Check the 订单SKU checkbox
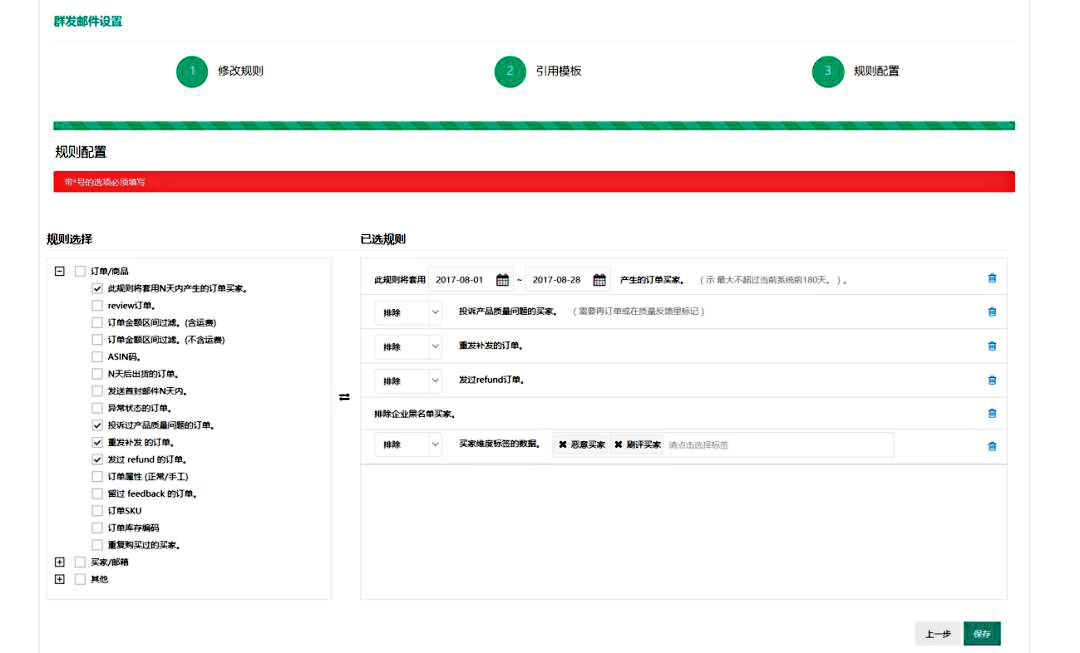This screenshot has height=653, width=1080. click(x=97, y=511)
